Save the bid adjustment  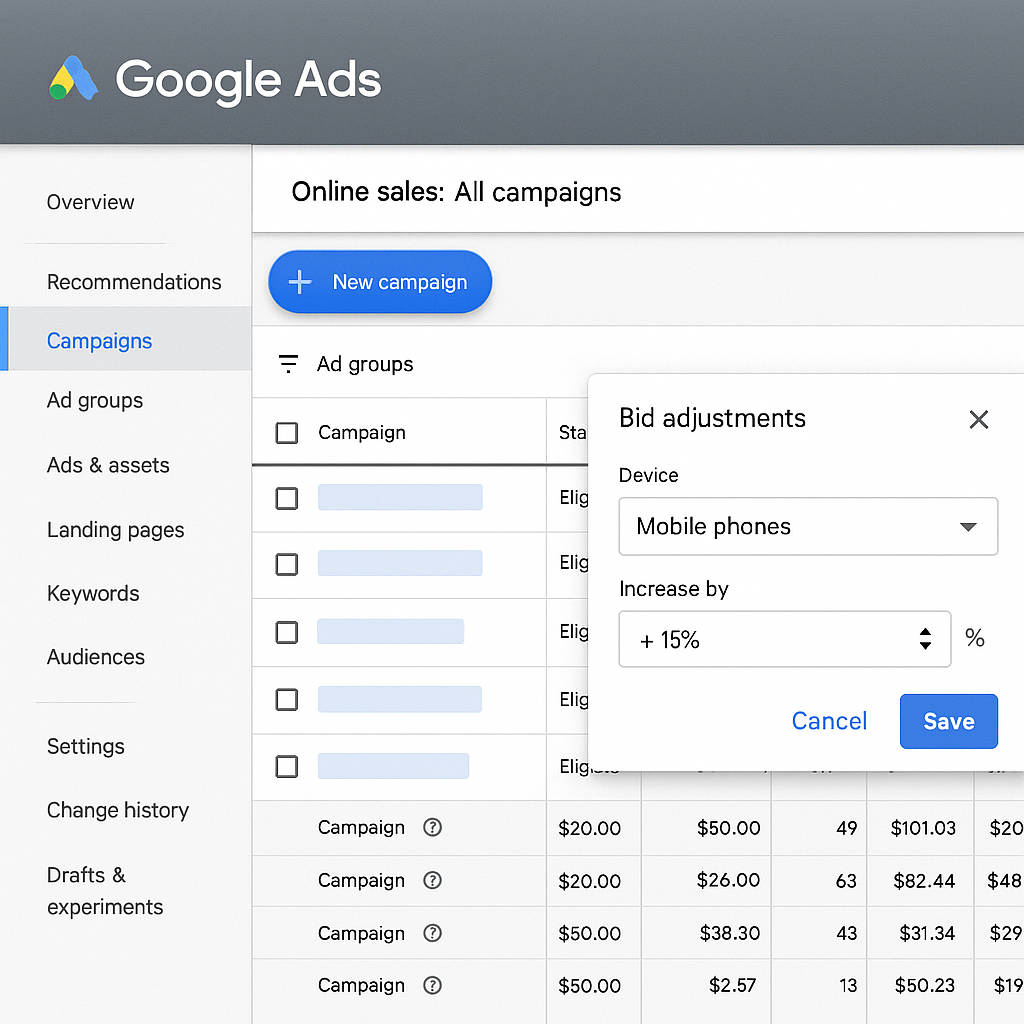(x=948, y=721)
